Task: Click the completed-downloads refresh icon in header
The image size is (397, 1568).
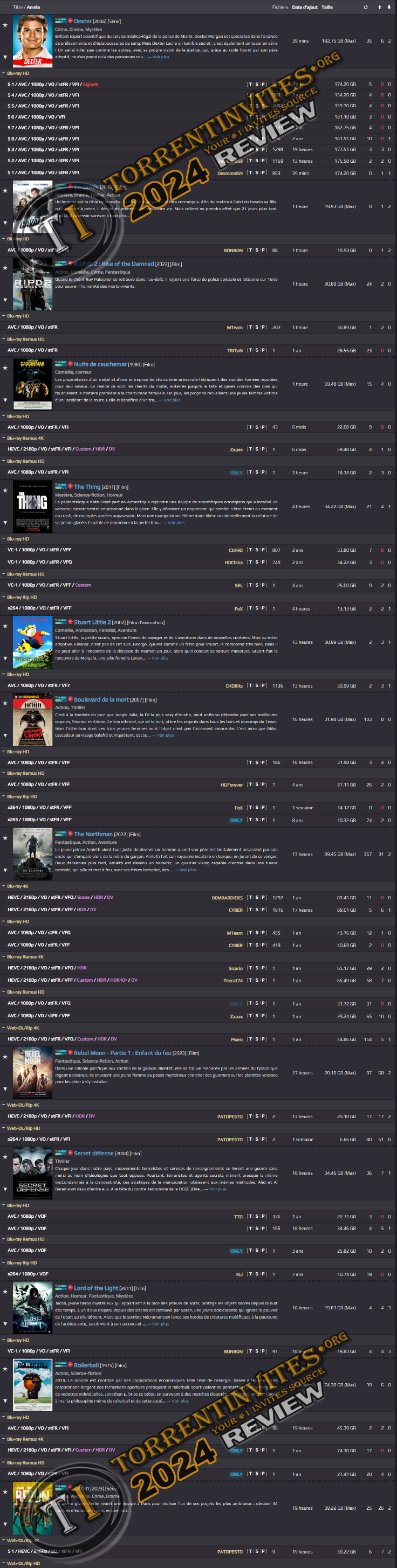Action: pos(365,8)
